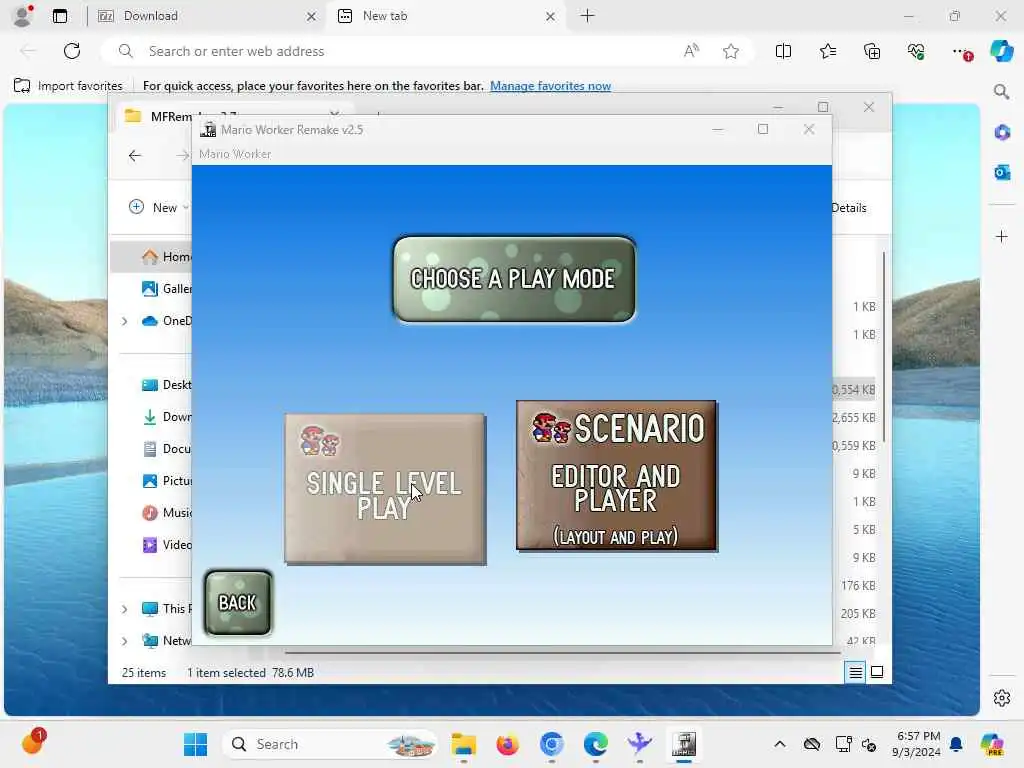
Task: Click the Back button in Mario Worker
Action: 238,603
